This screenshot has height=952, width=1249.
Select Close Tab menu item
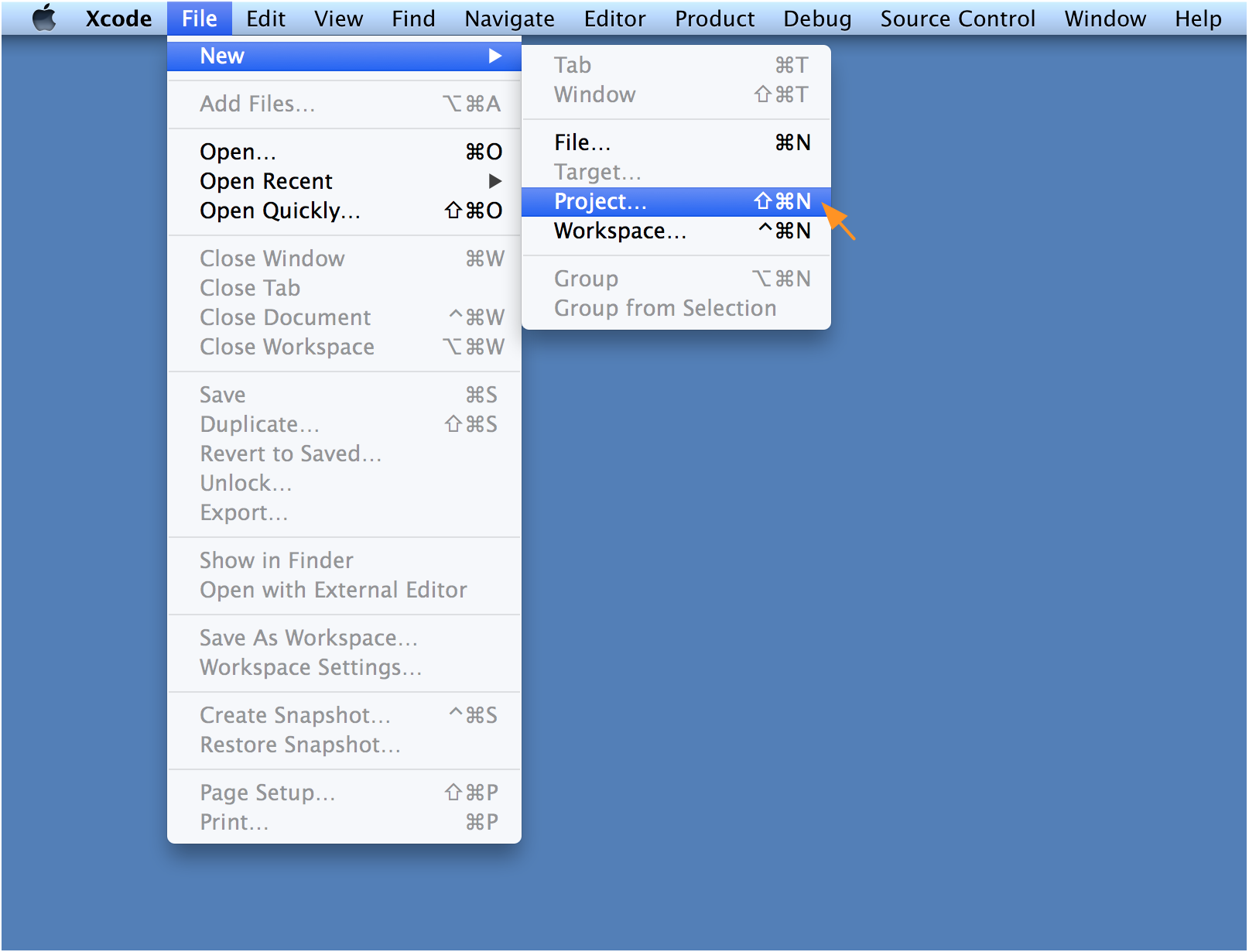(344, 288)
